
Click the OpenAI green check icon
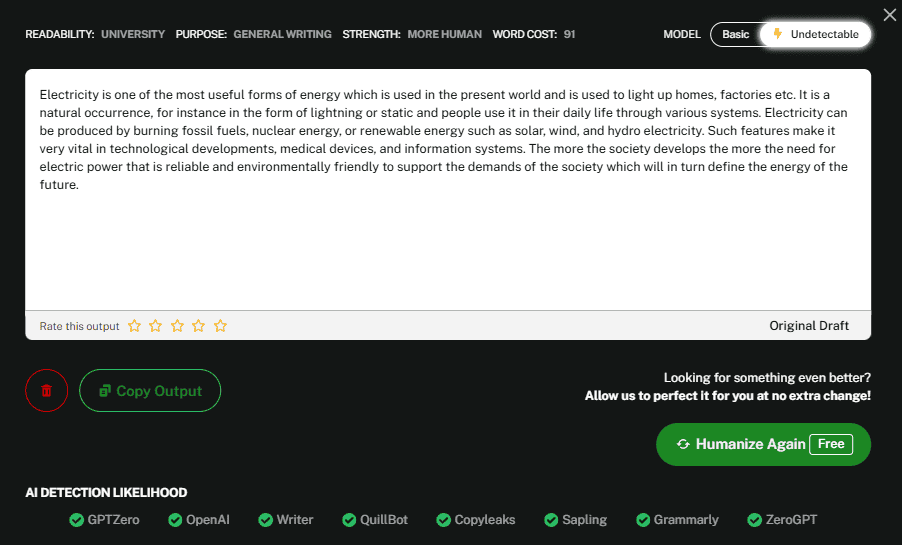point(175,520)
